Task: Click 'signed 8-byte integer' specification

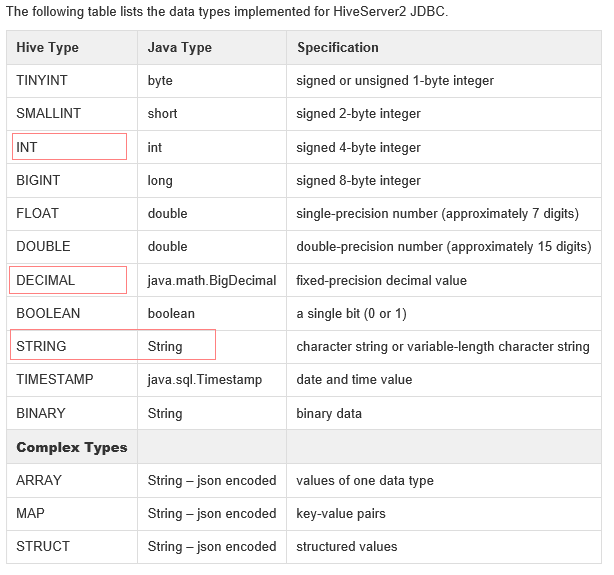Action: click(x=358, y=181)
